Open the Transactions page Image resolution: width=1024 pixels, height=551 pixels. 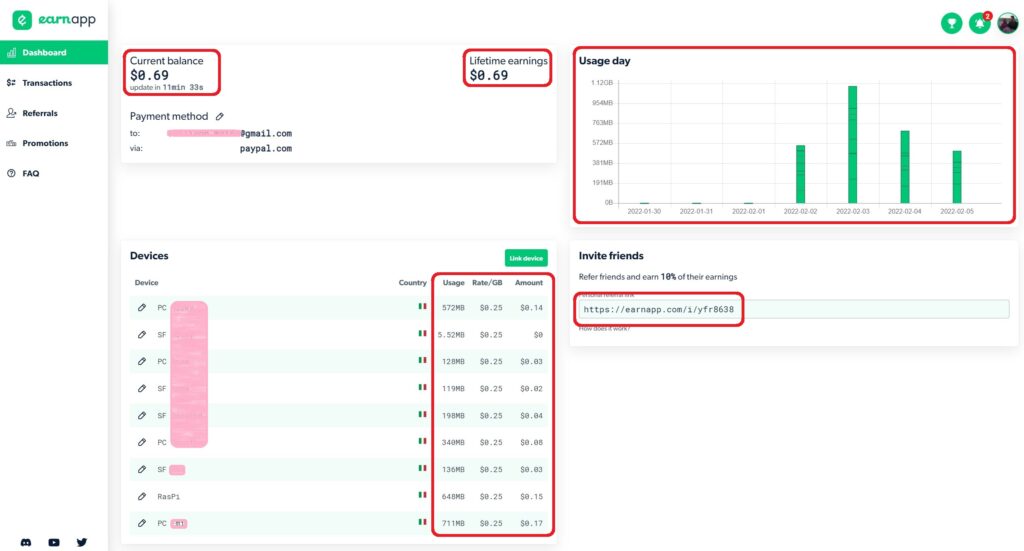(x=47, y=83)
